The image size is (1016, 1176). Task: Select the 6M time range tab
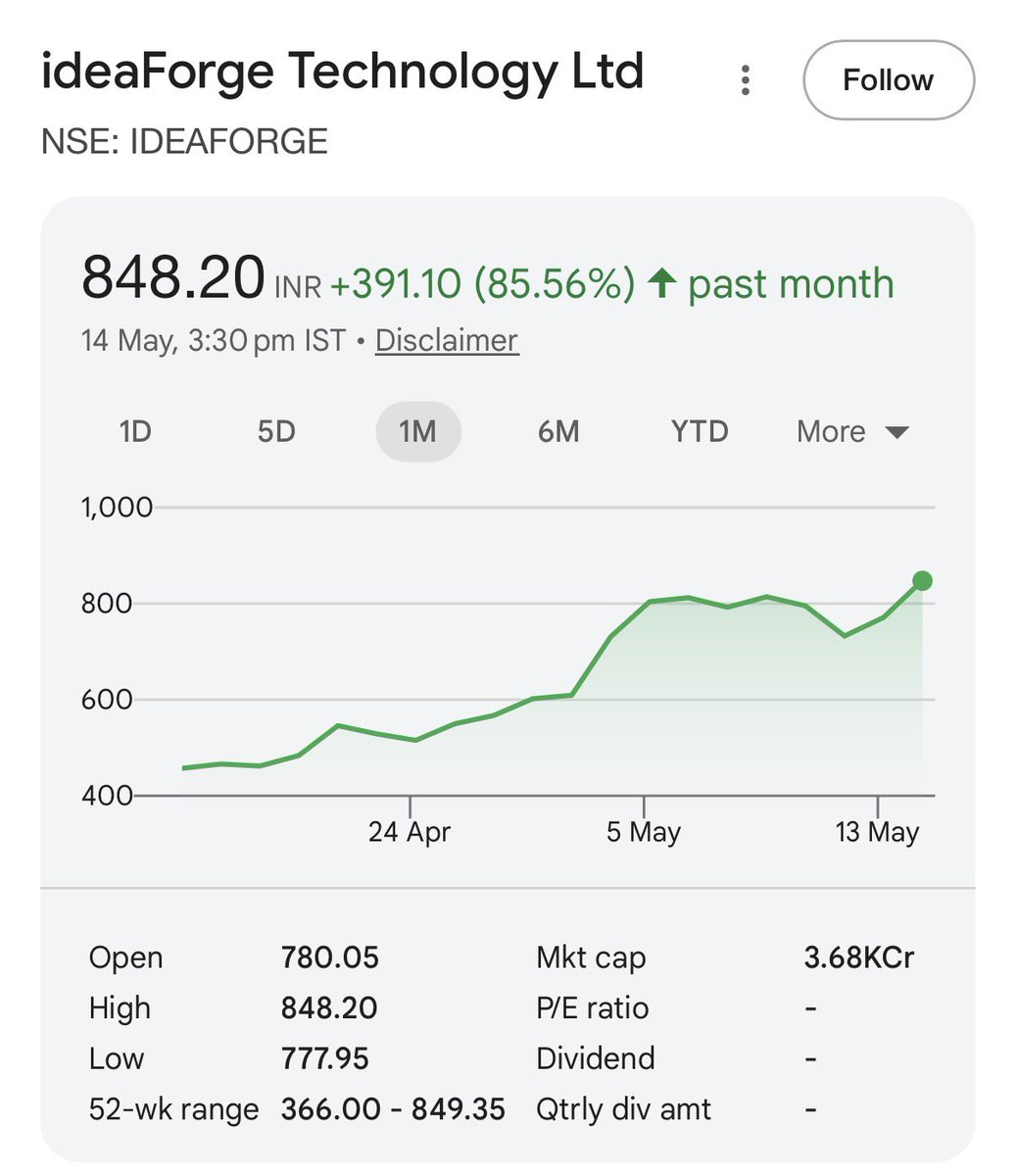[558, 431]
